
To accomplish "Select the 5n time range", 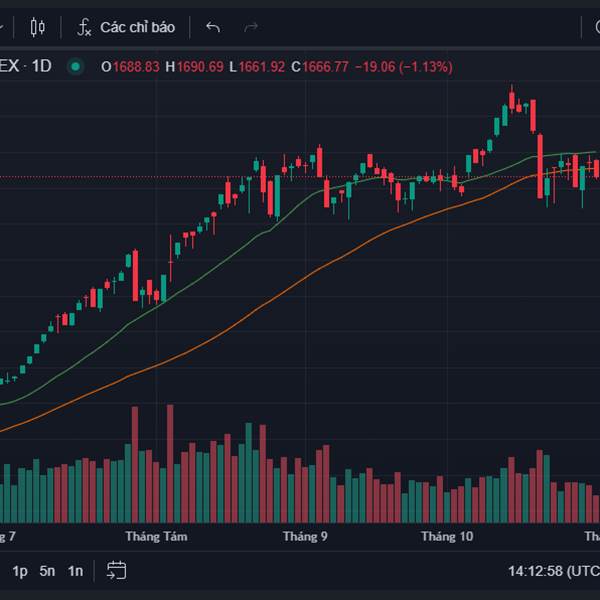I will click(x=47, y=571).
